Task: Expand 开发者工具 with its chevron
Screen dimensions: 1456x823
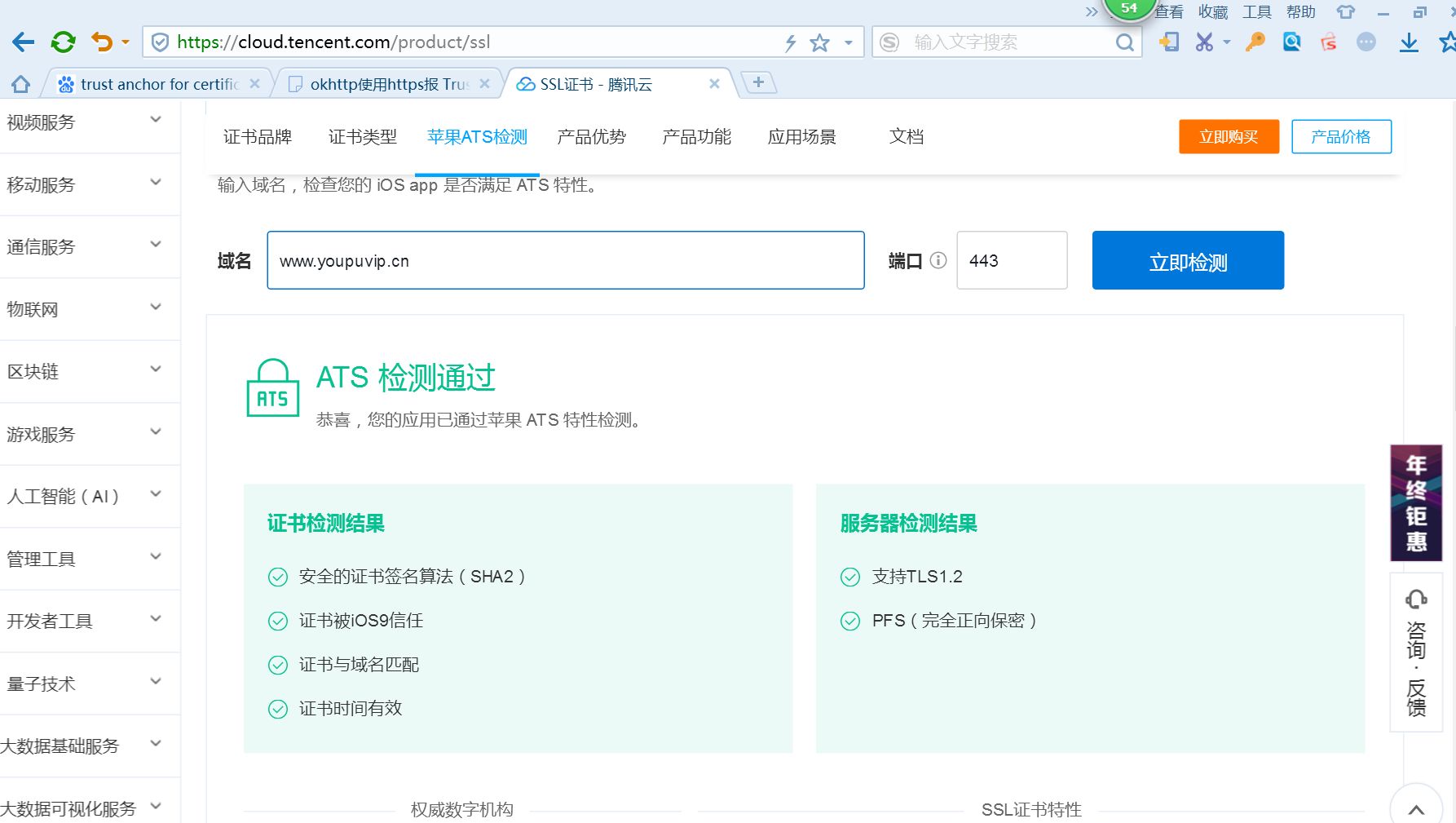Action: click(x=156, y=618)
